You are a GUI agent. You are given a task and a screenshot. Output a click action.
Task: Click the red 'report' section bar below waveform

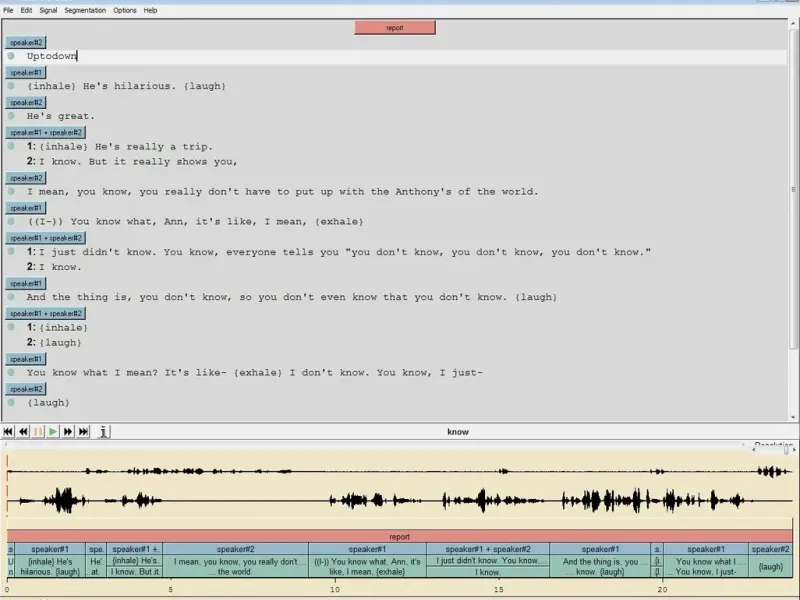[399, 537]
